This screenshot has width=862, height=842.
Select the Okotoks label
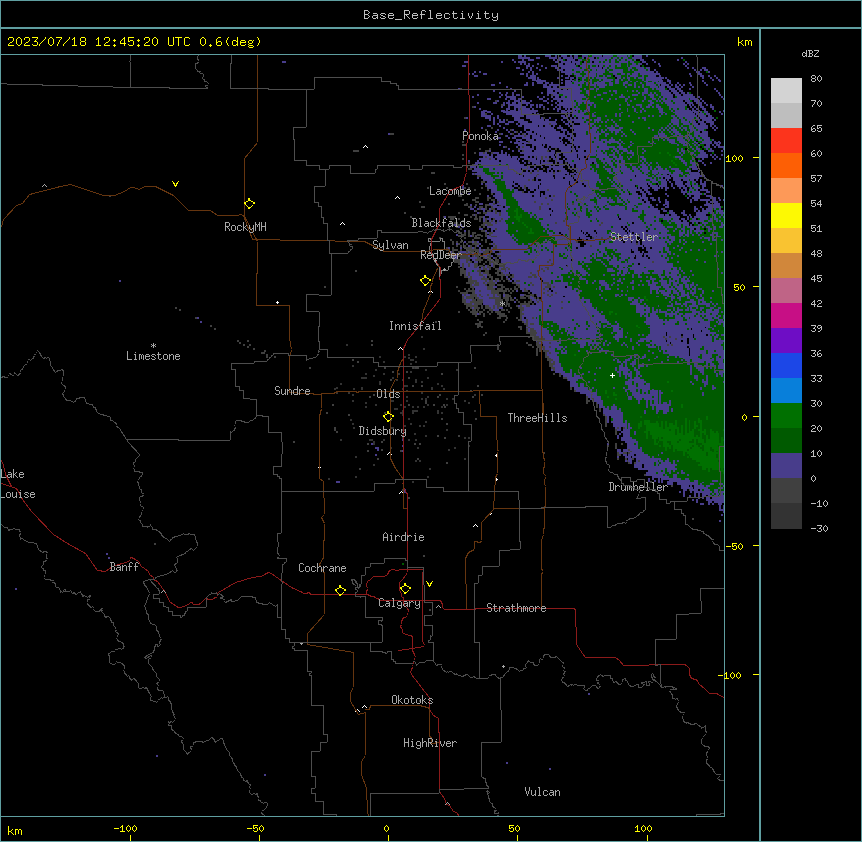point(412,700)
